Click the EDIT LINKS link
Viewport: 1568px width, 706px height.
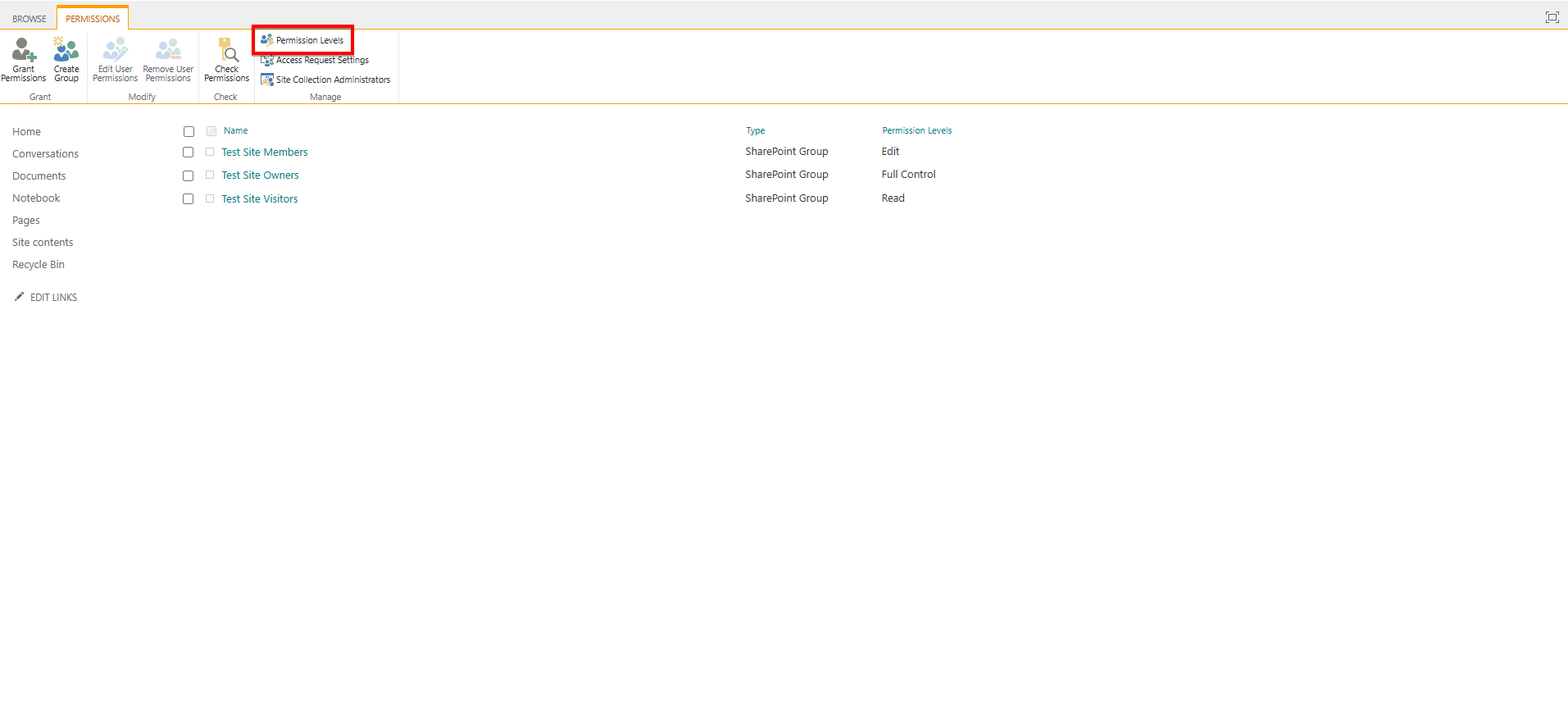coord(53,298)
